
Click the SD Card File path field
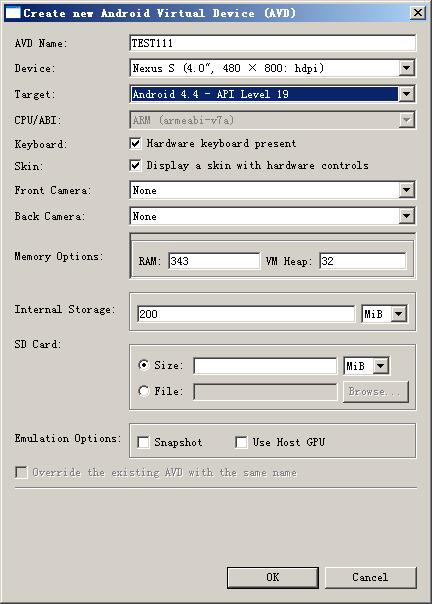265,392
